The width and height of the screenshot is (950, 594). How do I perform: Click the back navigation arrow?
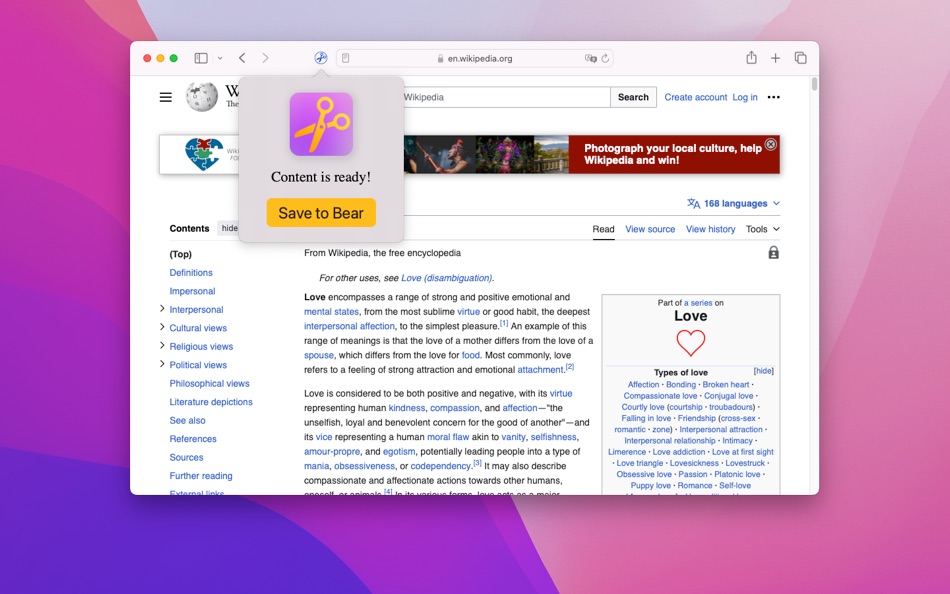[242, 57]
